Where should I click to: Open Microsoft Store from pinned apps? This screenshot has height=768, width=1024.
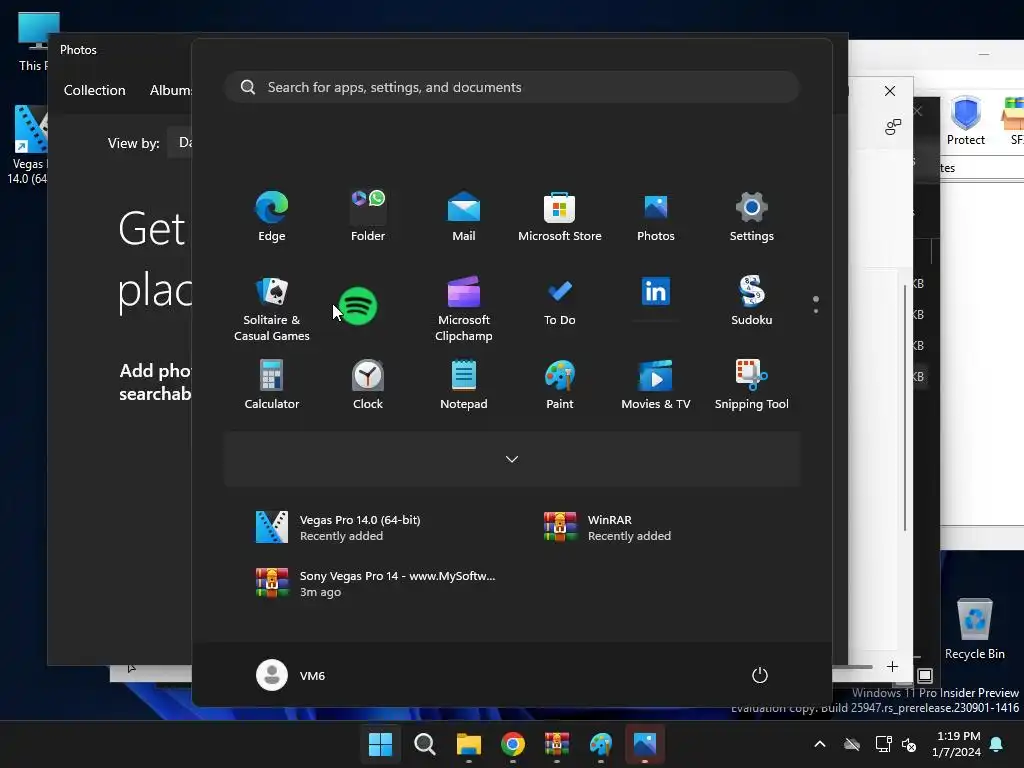(560, 216)
